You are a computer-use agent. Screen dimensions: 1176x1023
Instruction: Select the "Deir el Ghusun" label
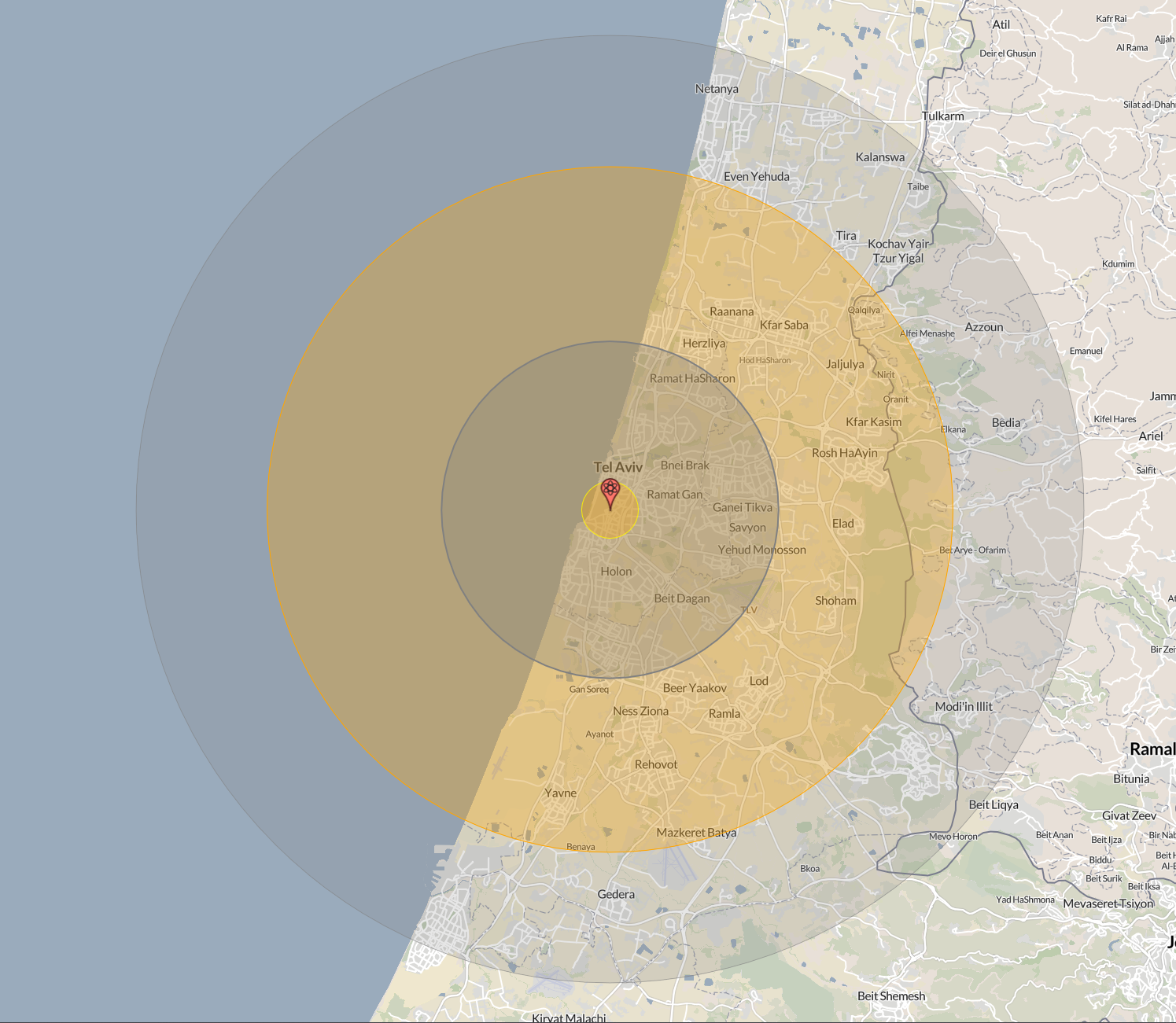[1008, 53]
